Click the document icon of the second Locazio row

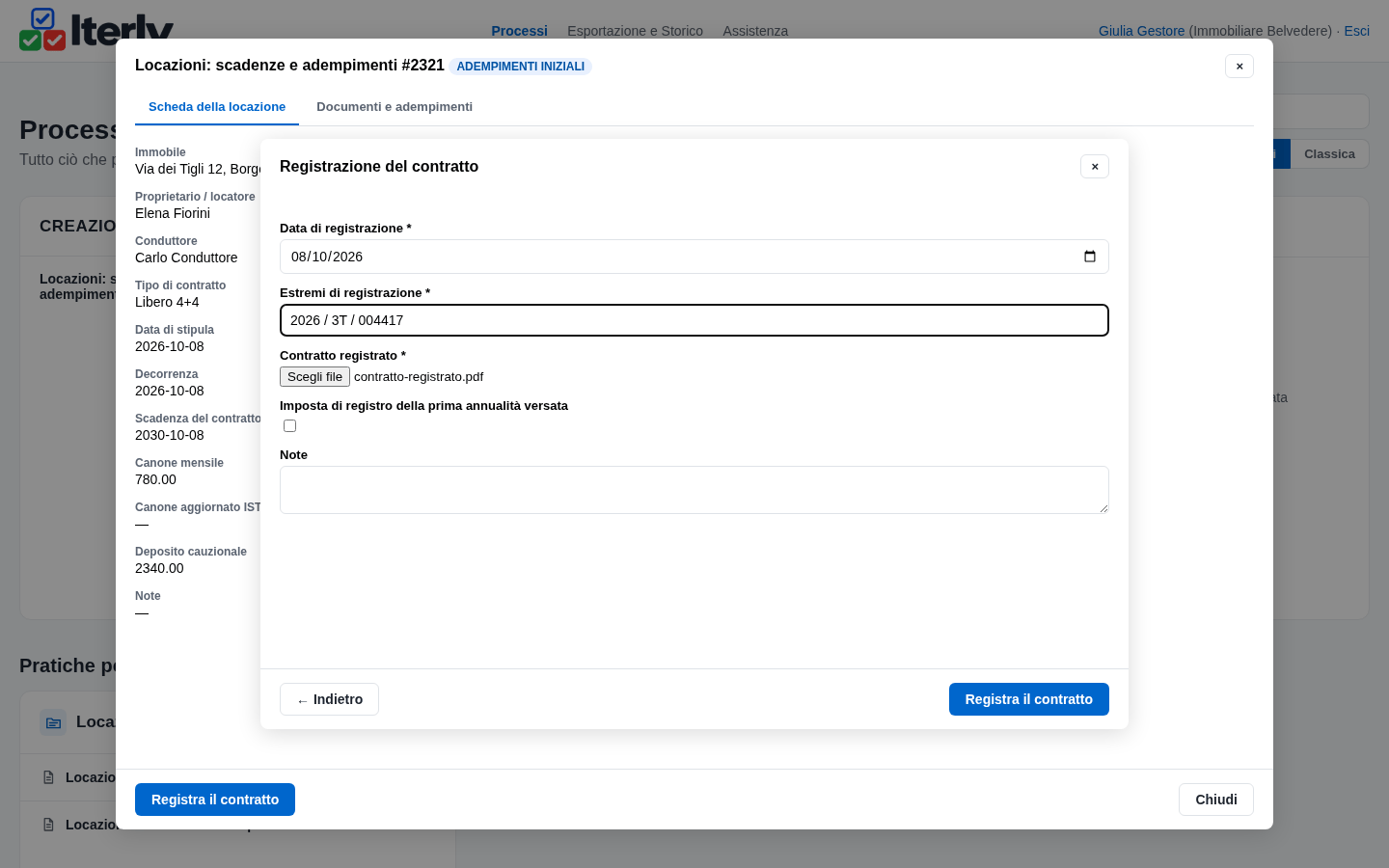49,825
